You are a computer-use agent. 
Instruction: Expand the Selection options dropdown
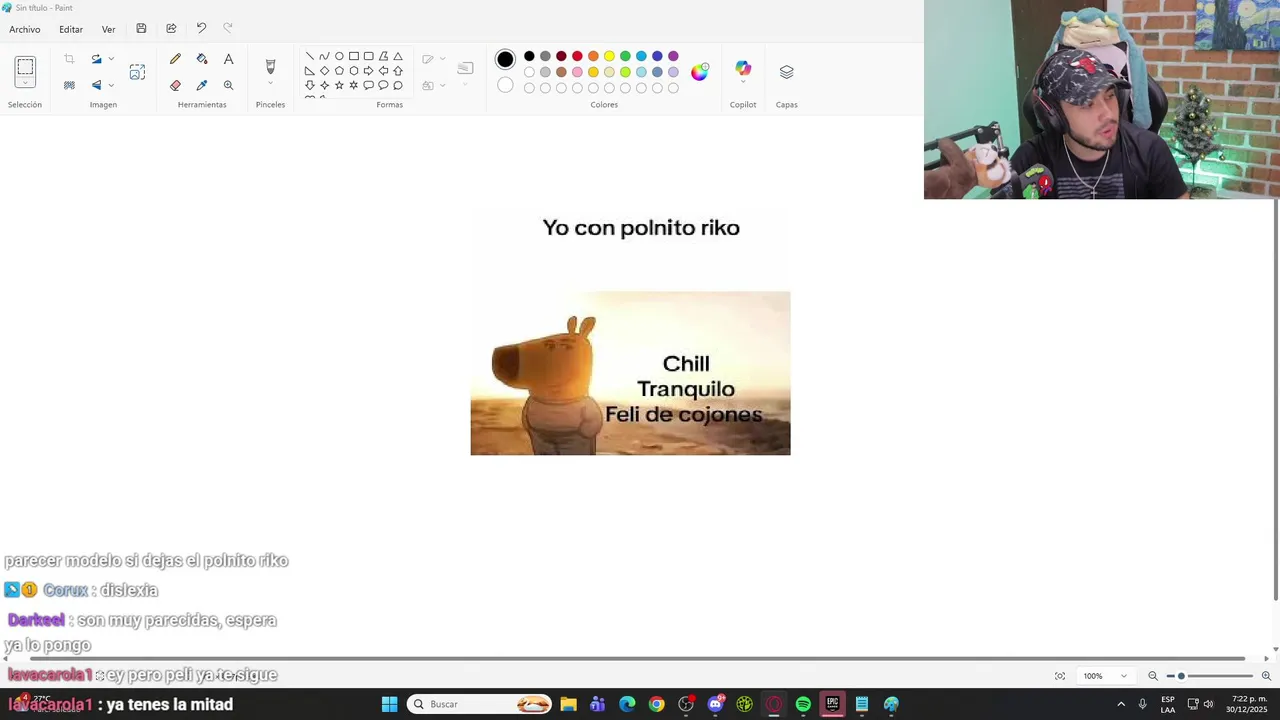pyautogui.click(x=25, y=84)
